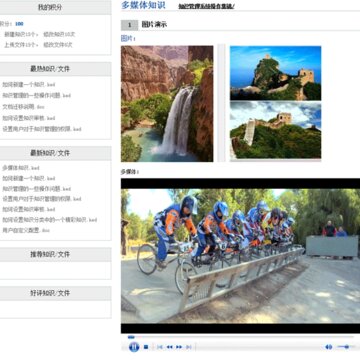The width and height of the screenshot is (360, 360).
Task: Click the 新建知识 count text
Action: (x=21, y=34)
